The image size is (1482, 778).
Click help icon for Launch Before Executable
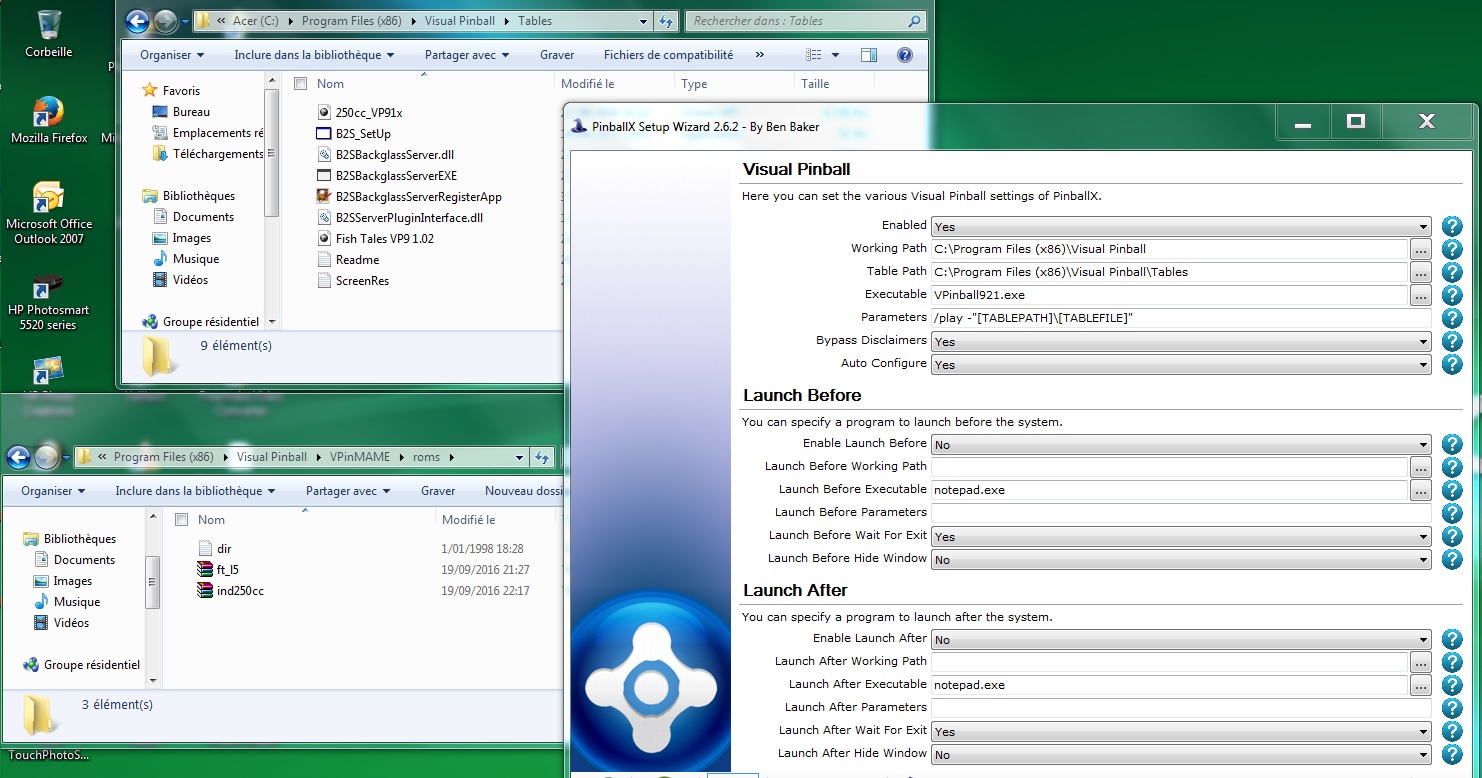pos(1452,490)
